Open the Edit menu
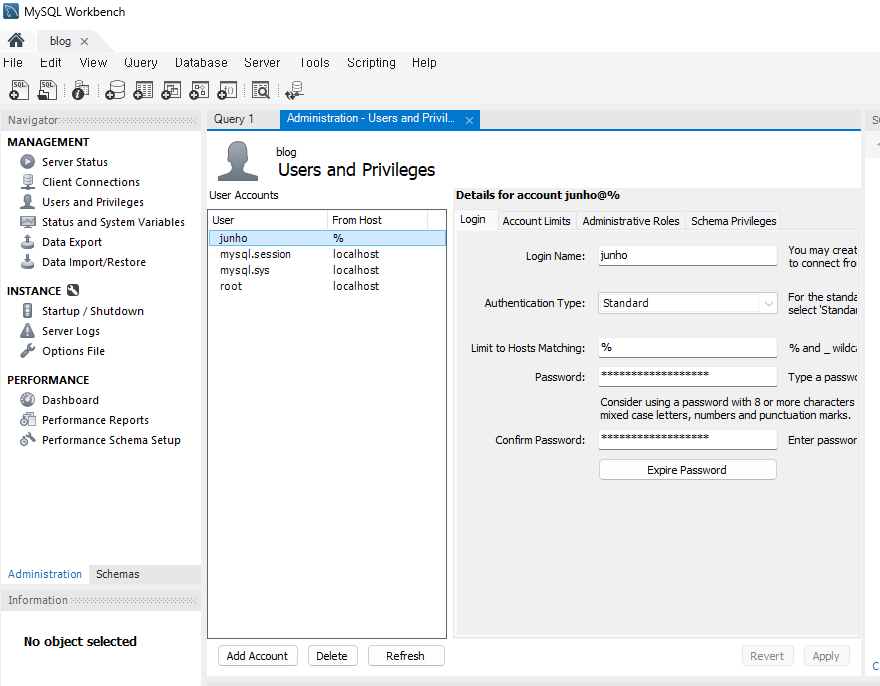880x686 pixels. click(x=51, y=63)
